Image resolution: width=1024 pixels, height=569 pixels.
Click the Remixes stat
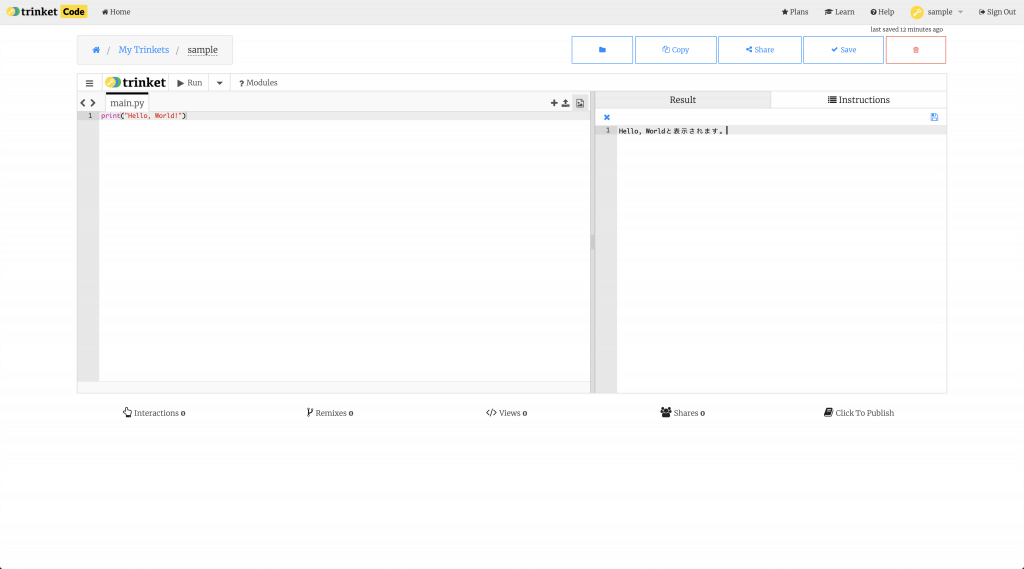pos(330,413)
